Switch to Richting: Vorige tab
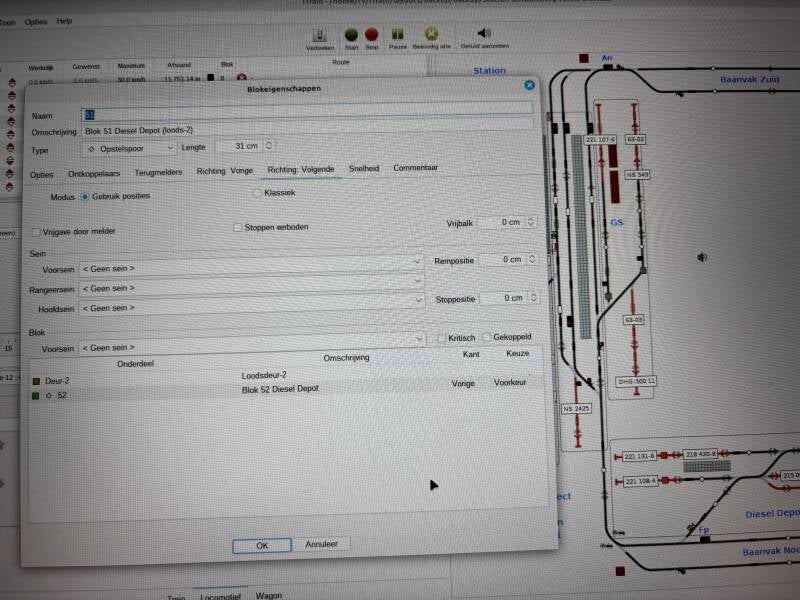 pyautogui.click(x=224, y=171)
